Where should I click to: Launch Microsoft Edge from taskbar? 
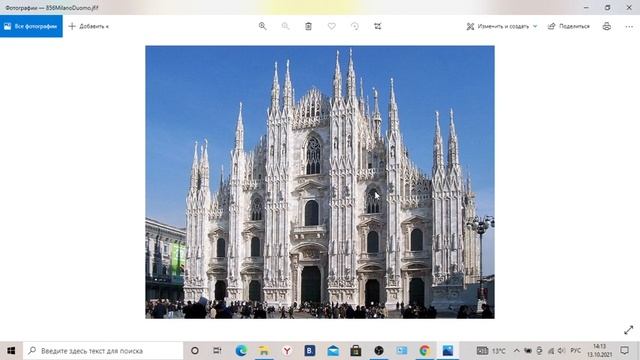[241, 351]
